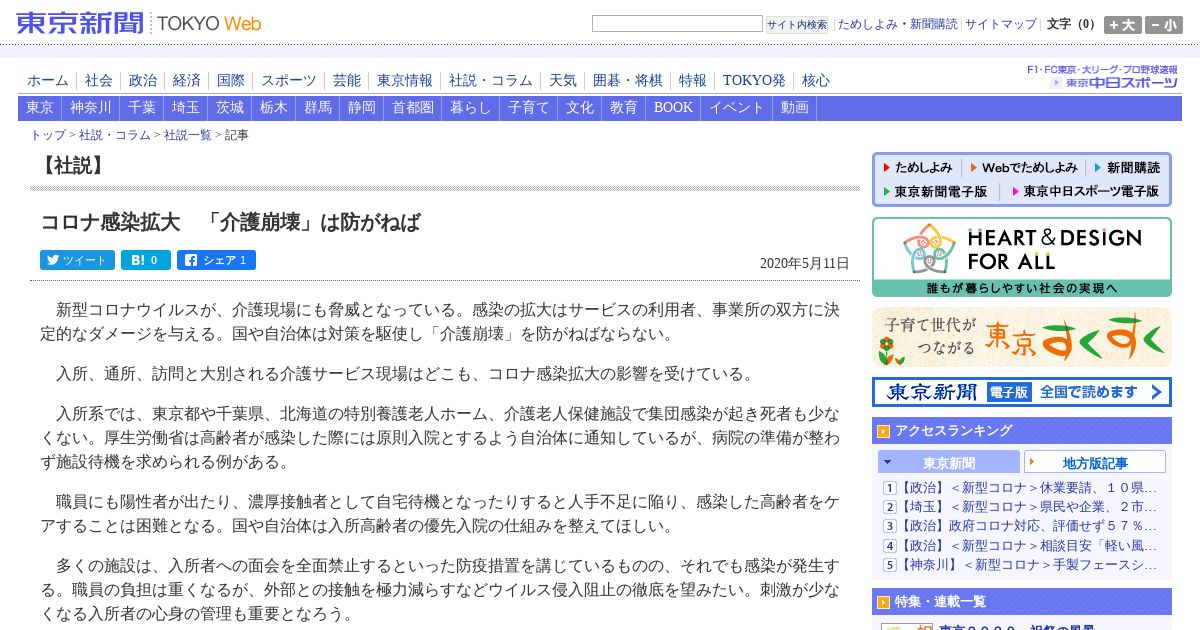Viewport: 1200px width, 630px height.
Task: Open the 政治 menu item
Action: pyautogui.click(x=143, y=80)
